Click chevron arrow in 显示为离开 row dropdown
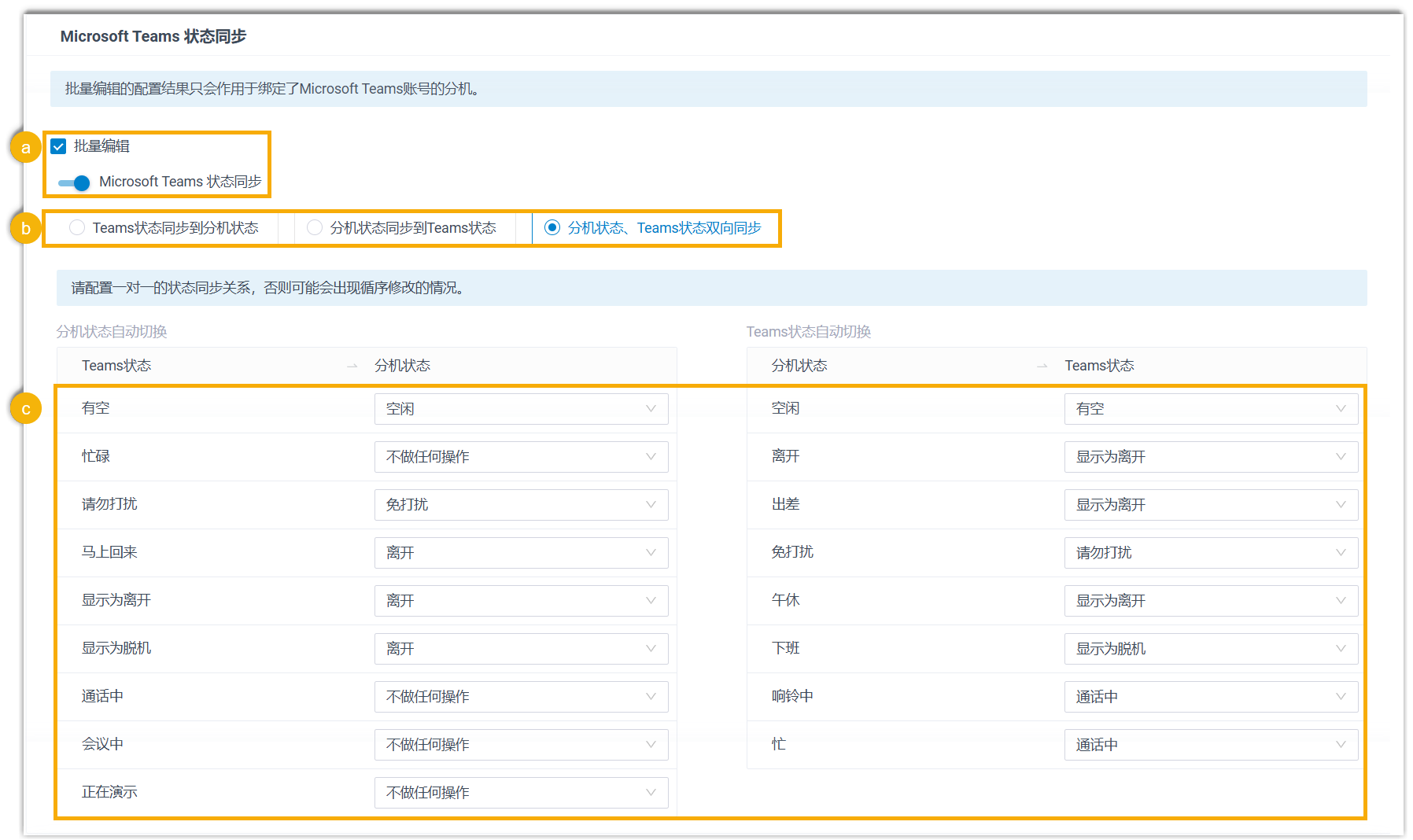Screen dimensions: 1413x840 click(x=651, y=601)
